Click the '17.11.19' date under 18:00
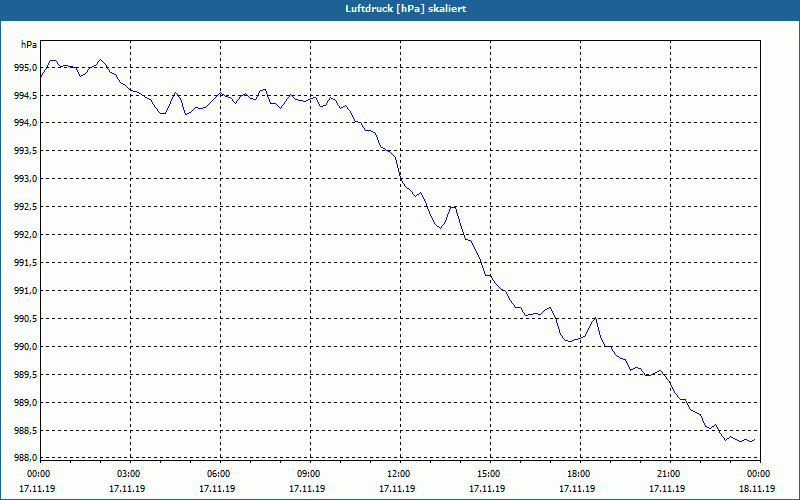Image resolution: width=800 pixels, height=500 pixels. click(577, 489)
